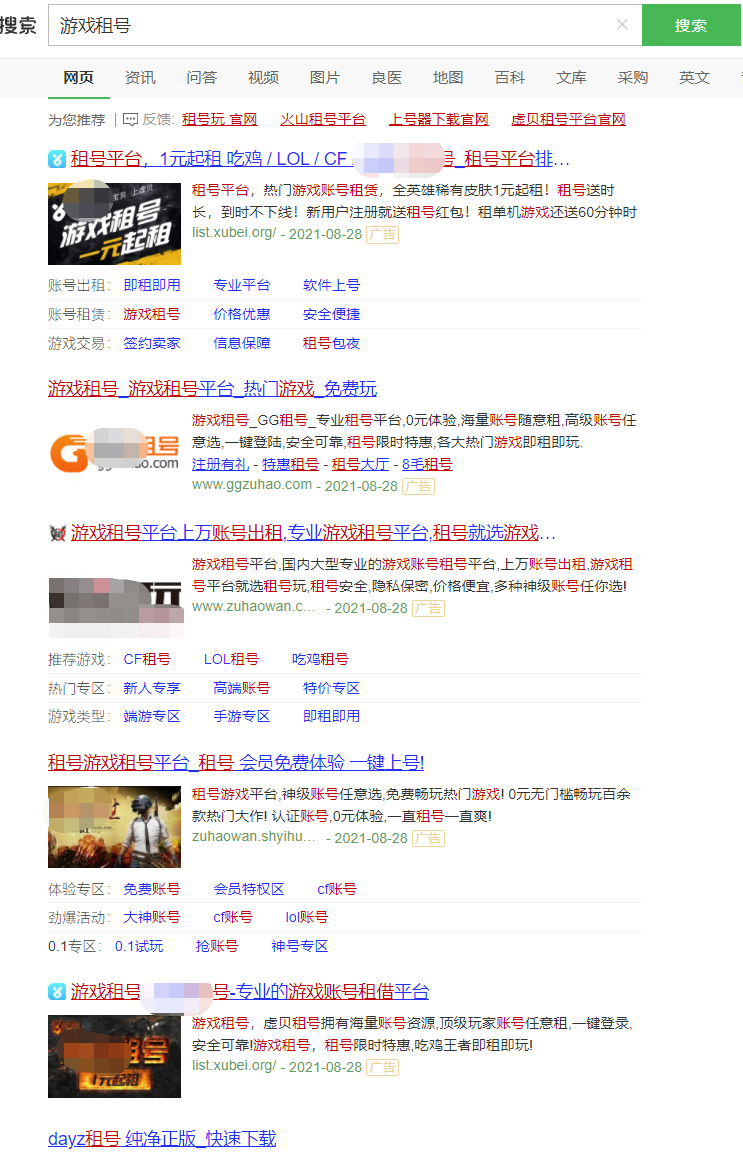The width and height of the screenshot is (743, 1153).
Task: Open the 虚贝租号平台官网 recommendation
Action: pos(568,119)
